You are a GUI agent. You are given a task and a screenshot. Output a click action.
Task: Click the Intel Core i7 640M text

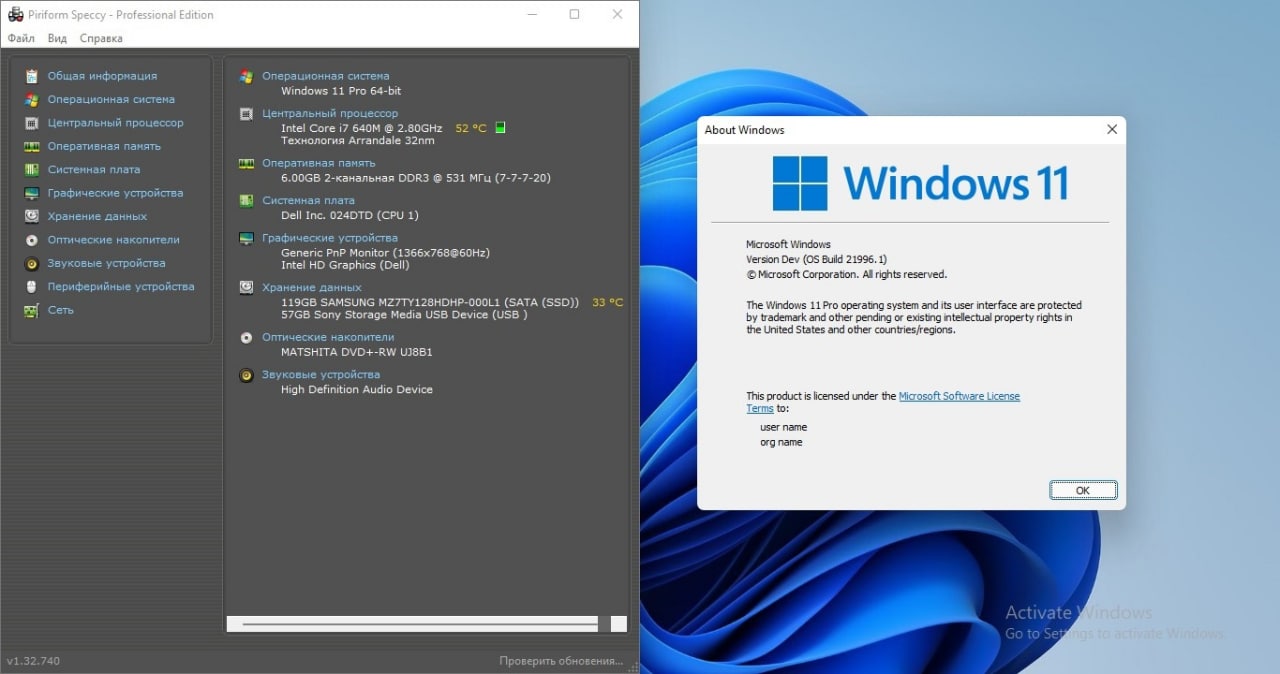click(361, 128)
